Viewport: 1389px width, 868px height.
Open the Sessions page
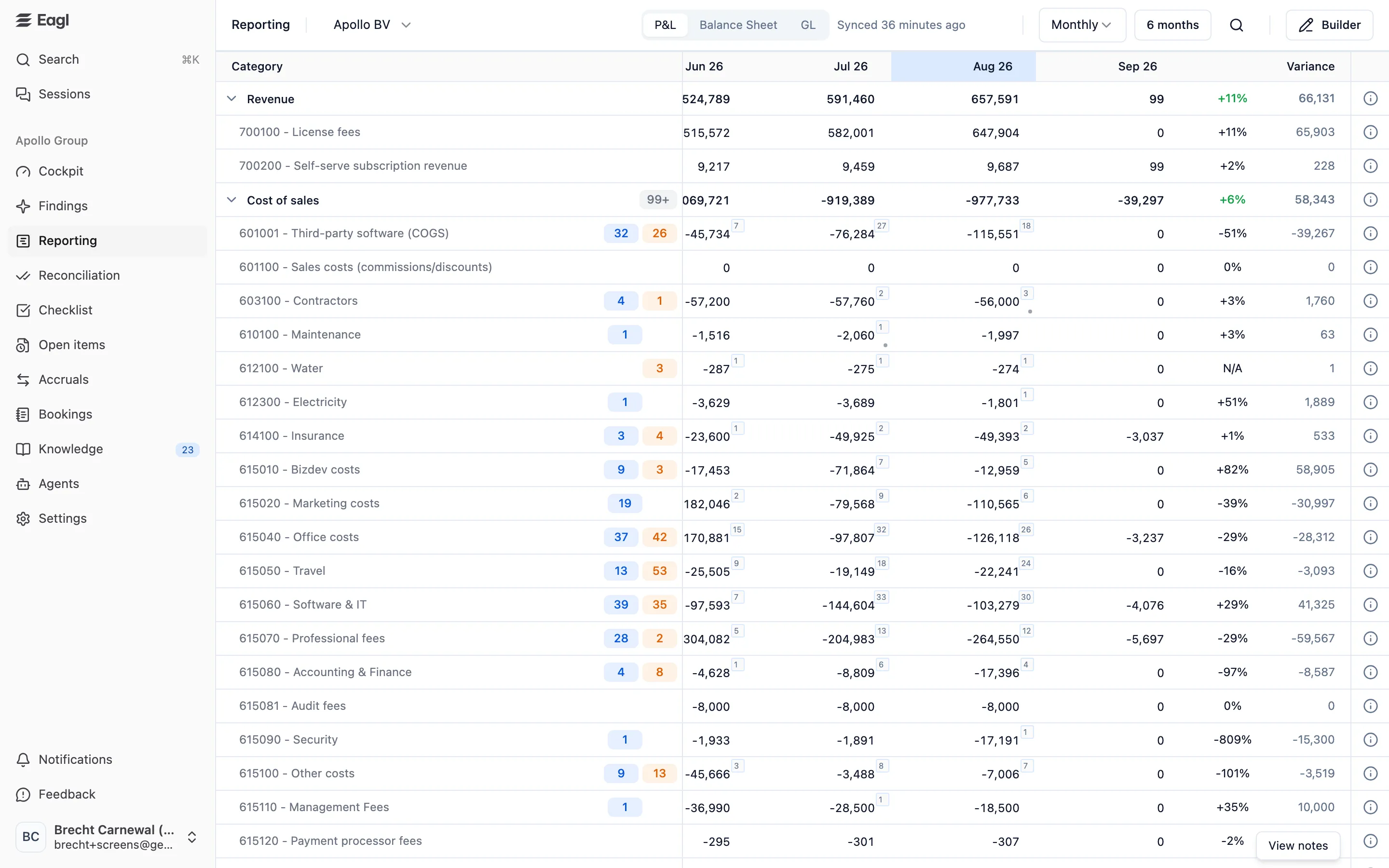(108, 94)
